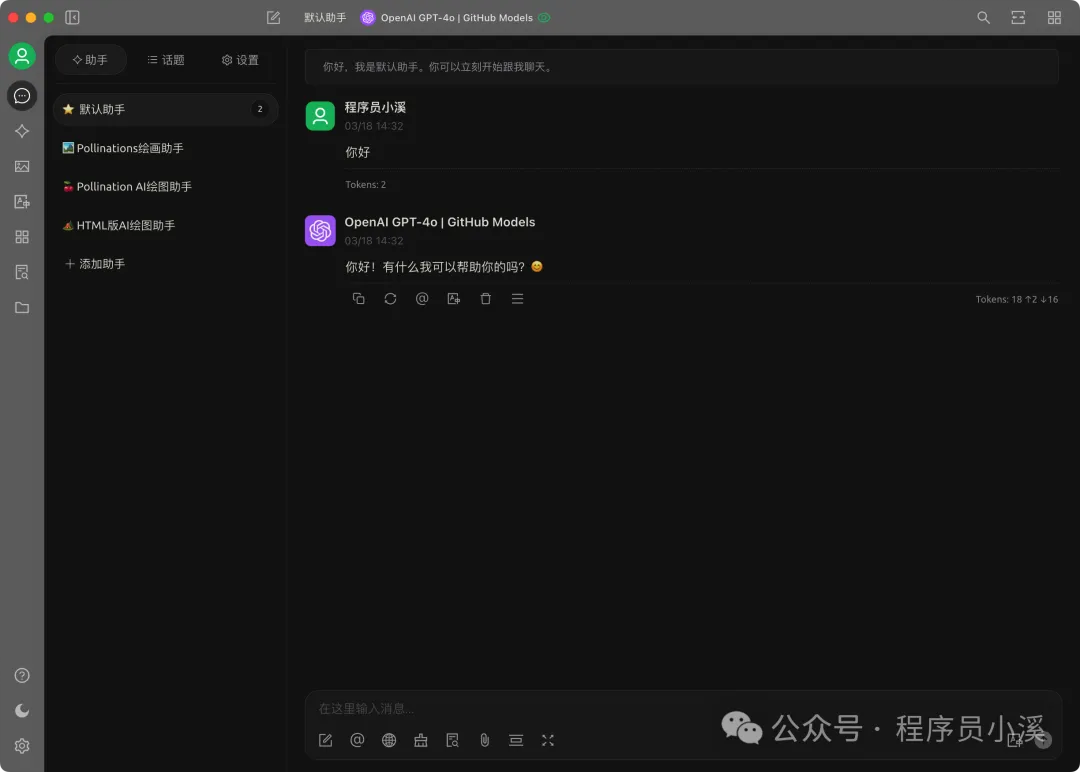
Task: Open the paintings image page in sidebar
Action: (x=22, y=167)
